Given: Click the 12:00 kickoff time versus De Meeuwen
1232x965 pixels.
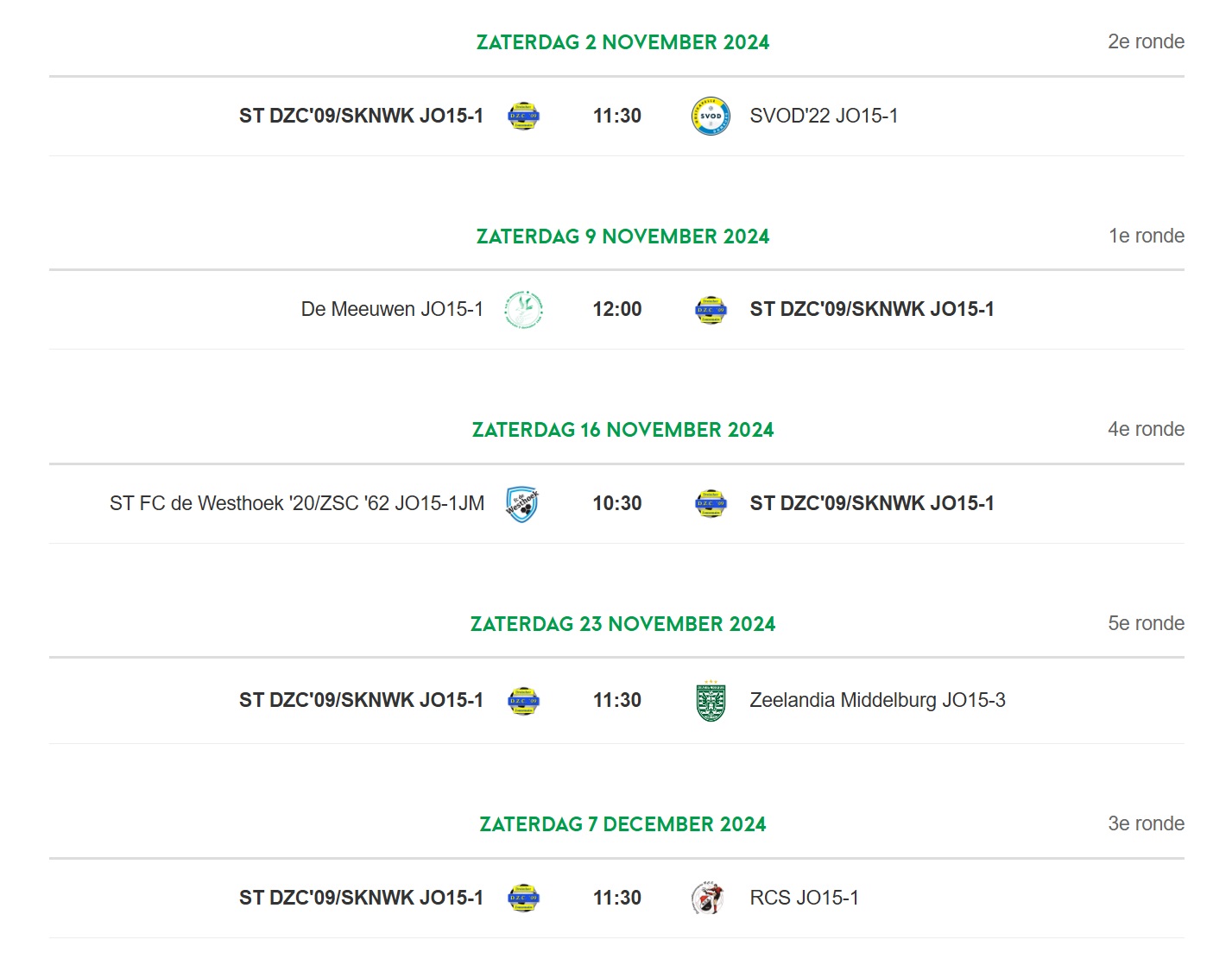Looking at the screenshot, I should [x=617, y=309].
